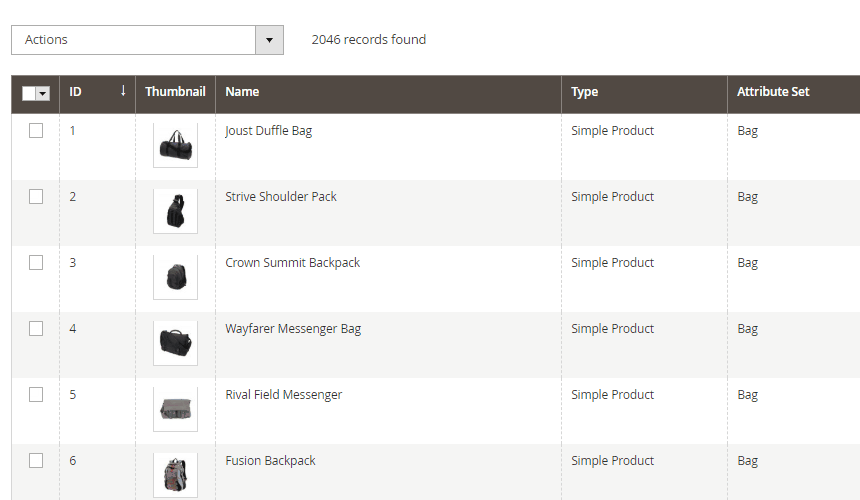Click the Rival Field Messenger name
860x500 pixels.
pos(284,395)
